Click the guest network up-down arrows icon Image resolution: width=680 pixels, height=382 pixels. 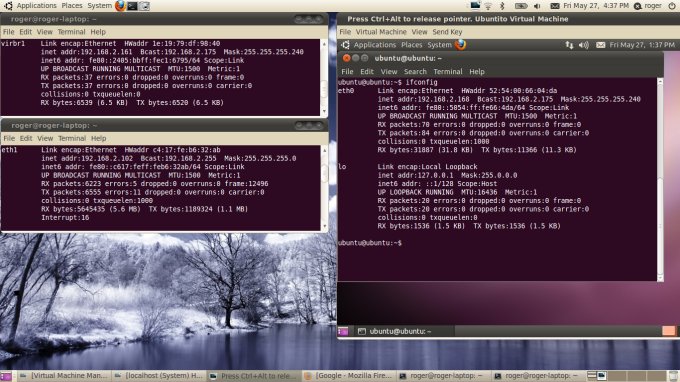[x=569, y=45]
